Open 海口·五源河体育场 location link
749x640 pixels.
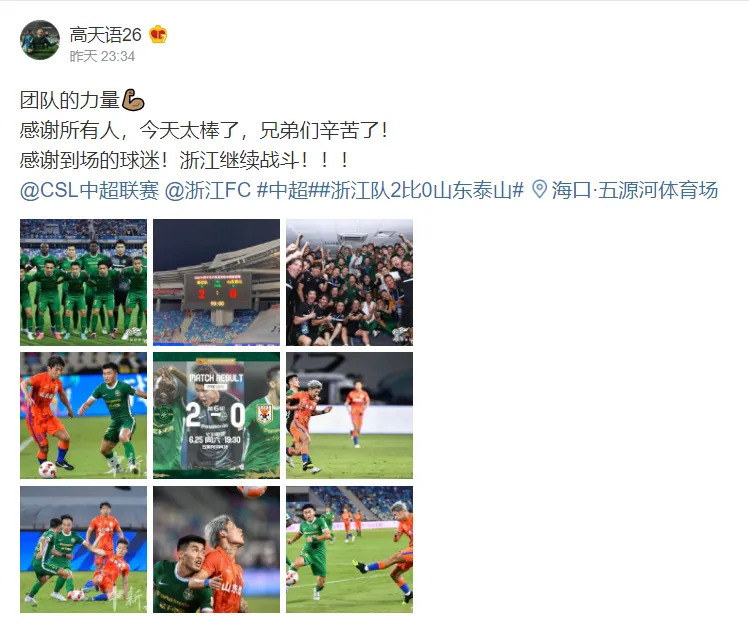coord(635,190)
